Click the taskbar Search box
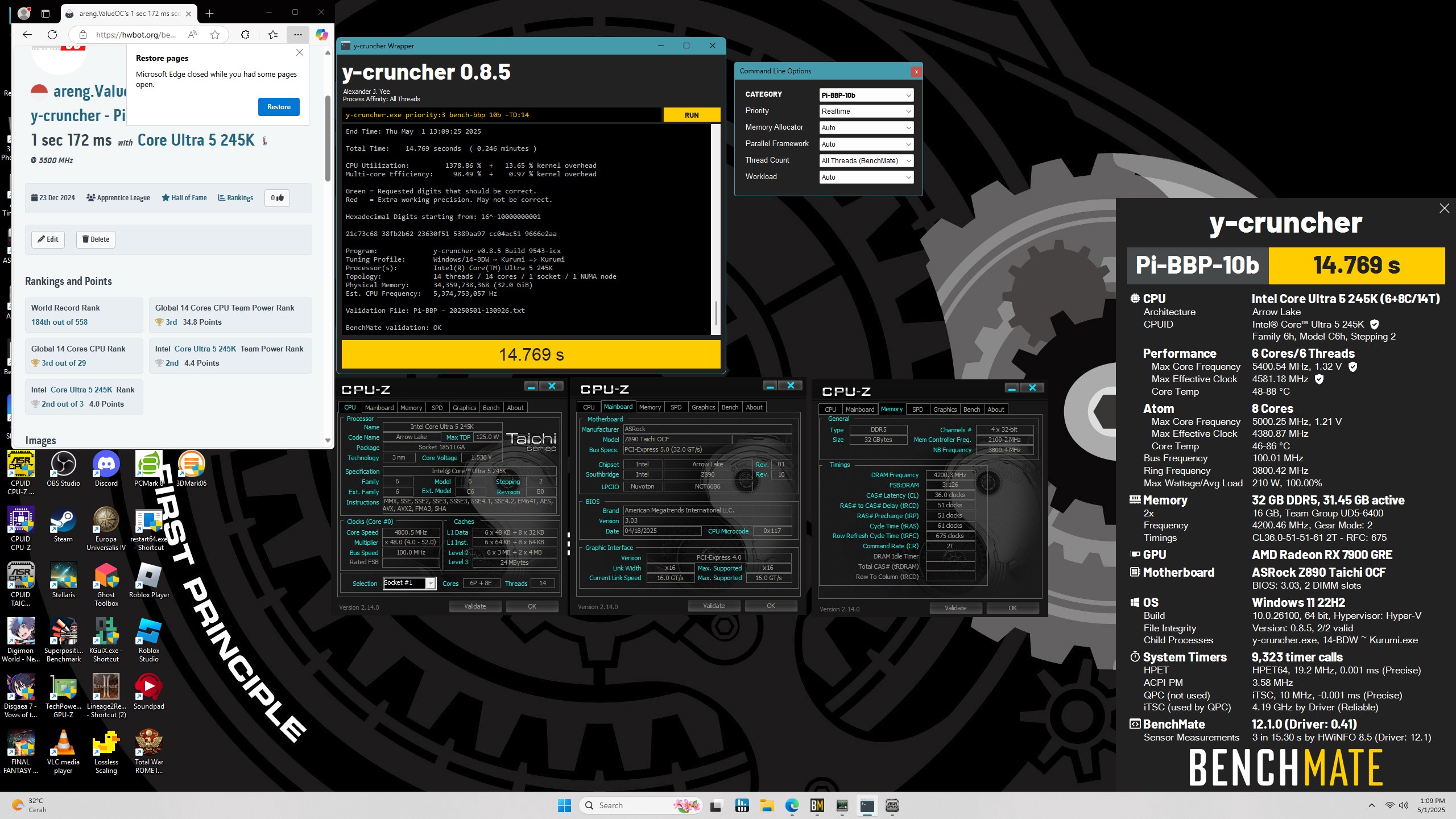This screenshot has height=819, width=1456. pyautogui.click(x=640, y=805)
